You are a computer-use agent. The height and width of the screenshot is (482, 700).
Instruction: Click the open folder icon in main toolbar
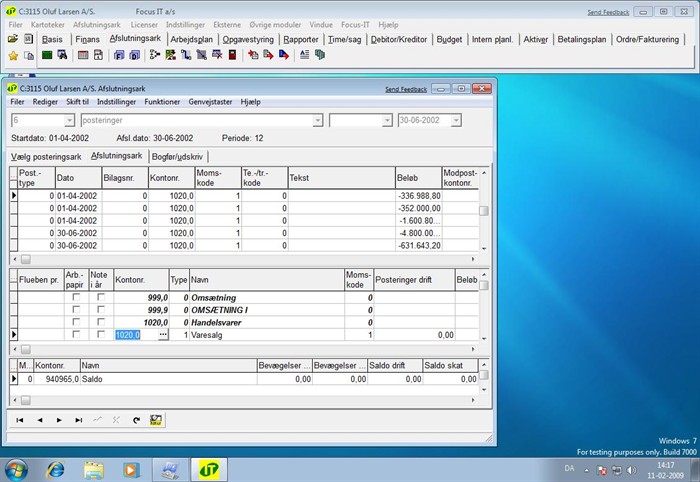point(13,39)
